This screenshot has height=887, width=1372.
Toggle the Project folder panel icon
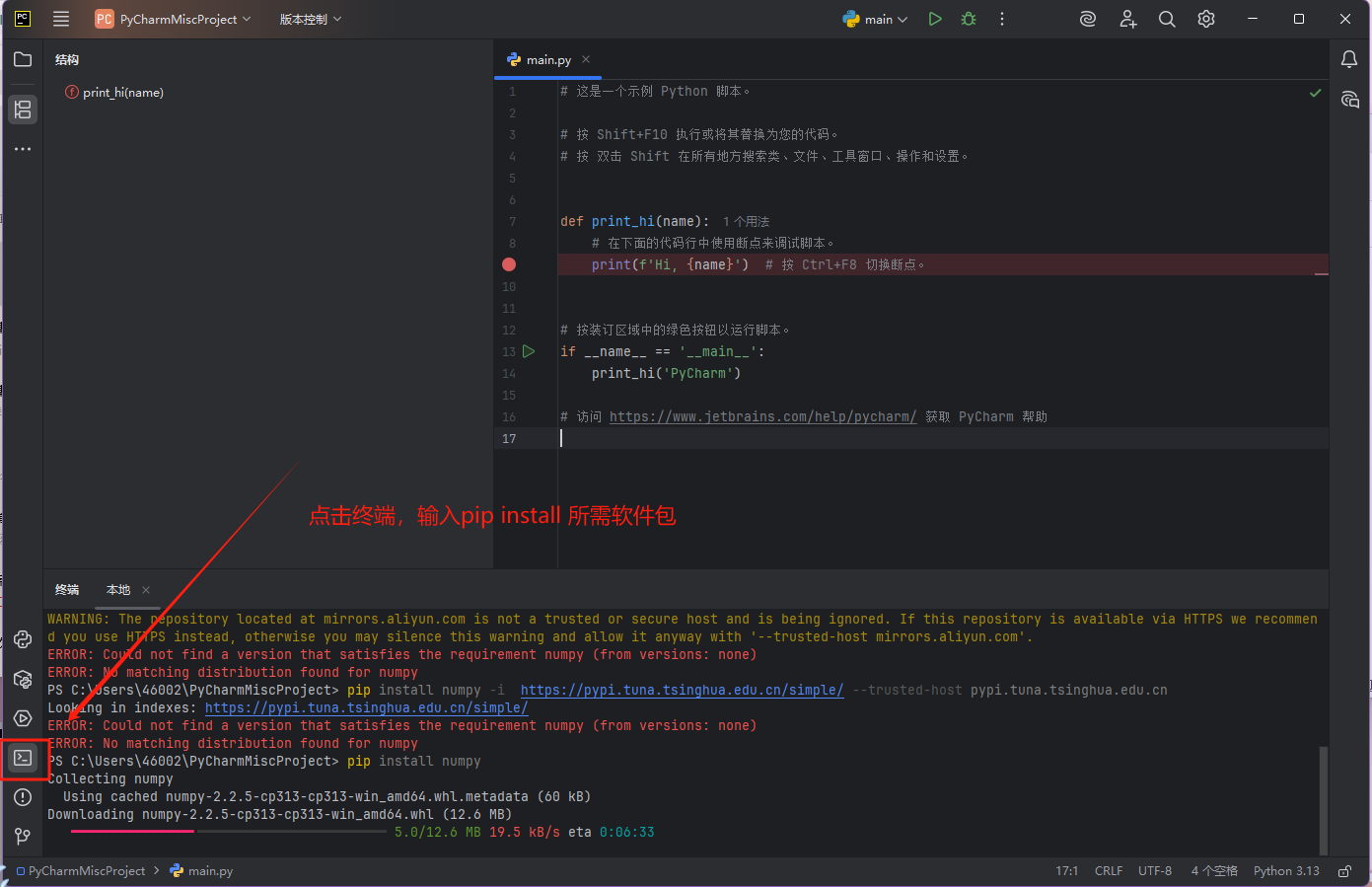tap(23, 59)
